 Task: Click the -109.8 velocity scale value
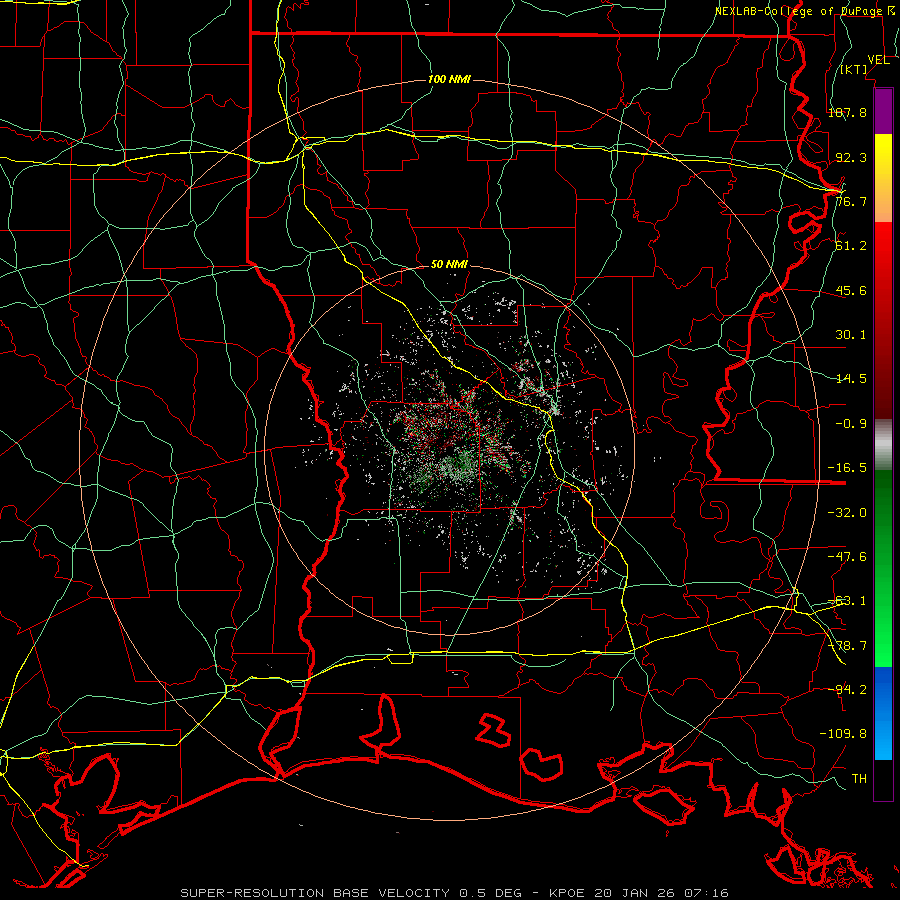pos(843,734)
